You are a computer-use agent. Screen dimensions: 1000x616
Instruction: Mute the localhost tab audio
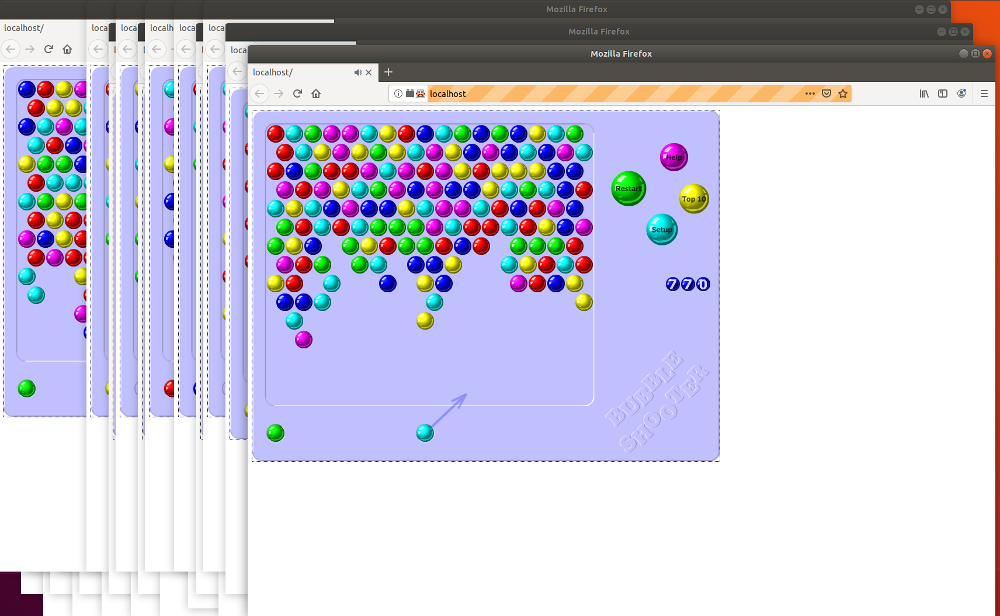[x=358, y=72]
